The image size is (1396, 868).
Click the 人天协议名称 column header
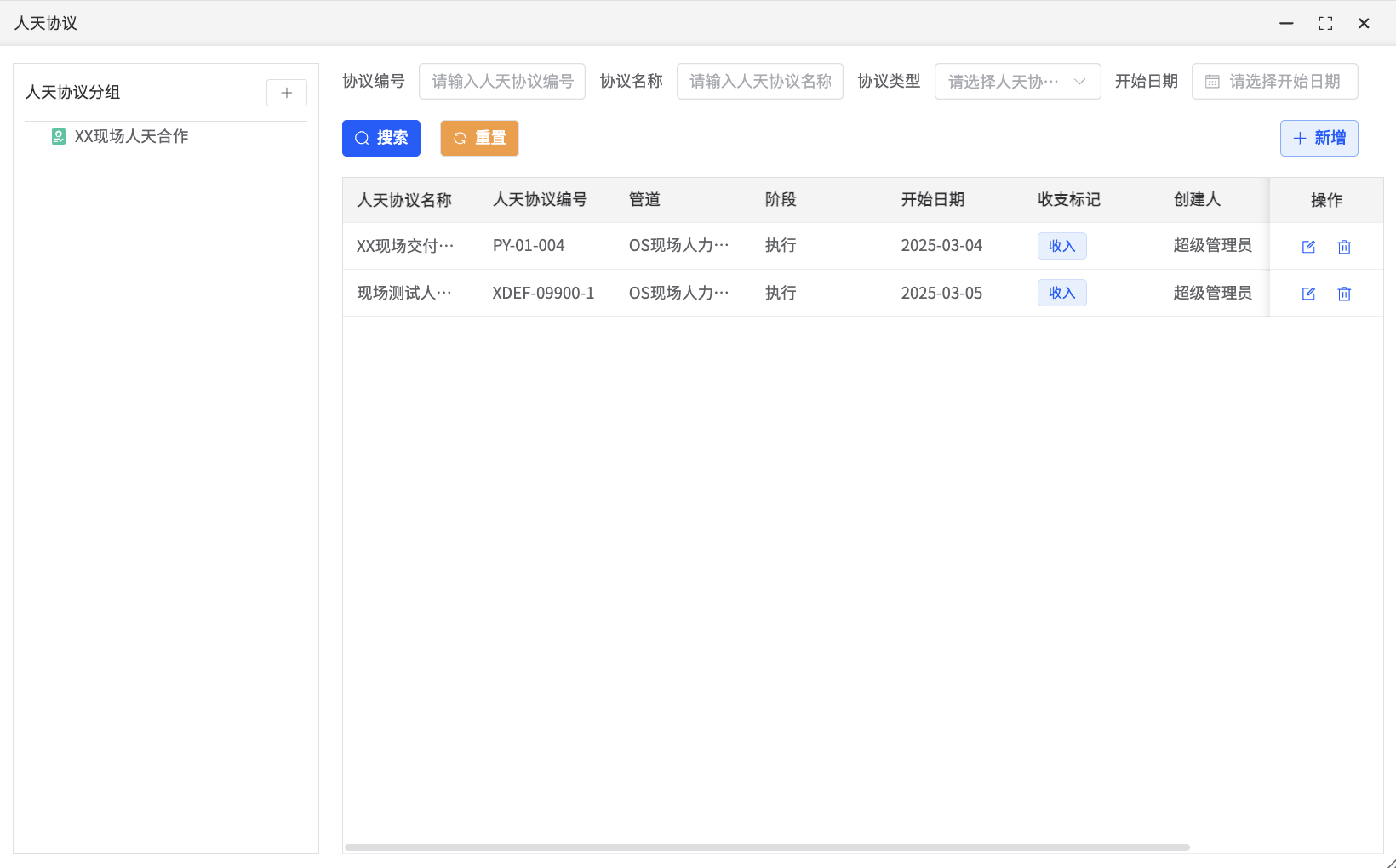(404, 200)
